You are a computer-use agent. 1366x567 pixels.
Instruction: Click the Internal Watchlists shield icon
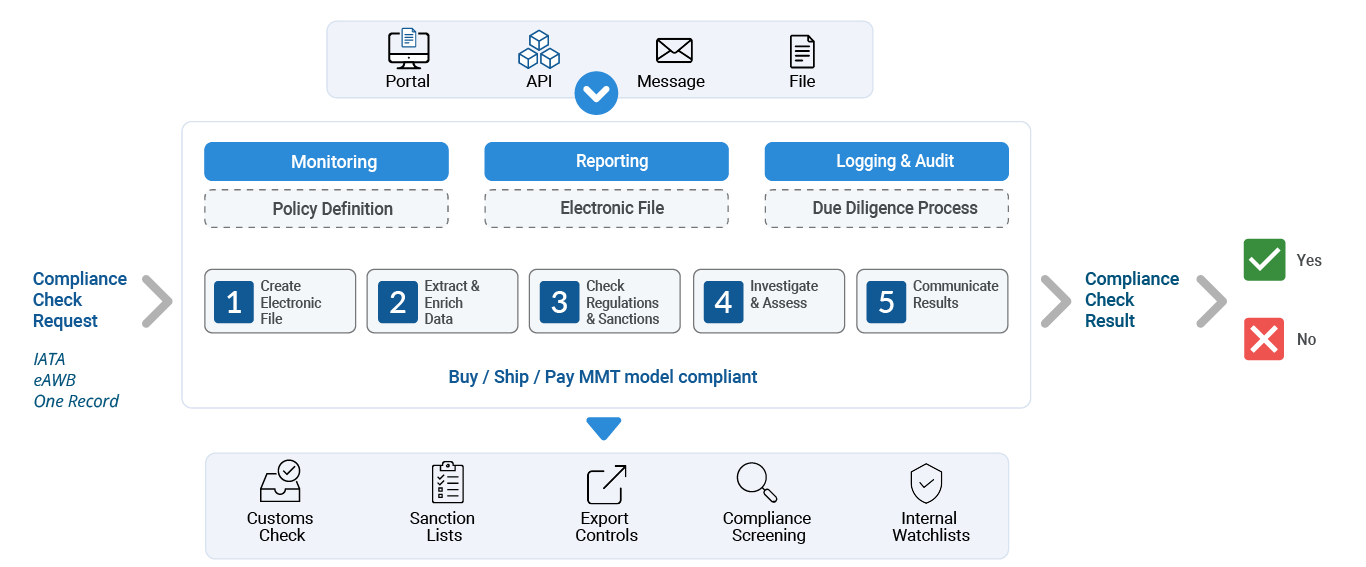click(x=926, y=483)
